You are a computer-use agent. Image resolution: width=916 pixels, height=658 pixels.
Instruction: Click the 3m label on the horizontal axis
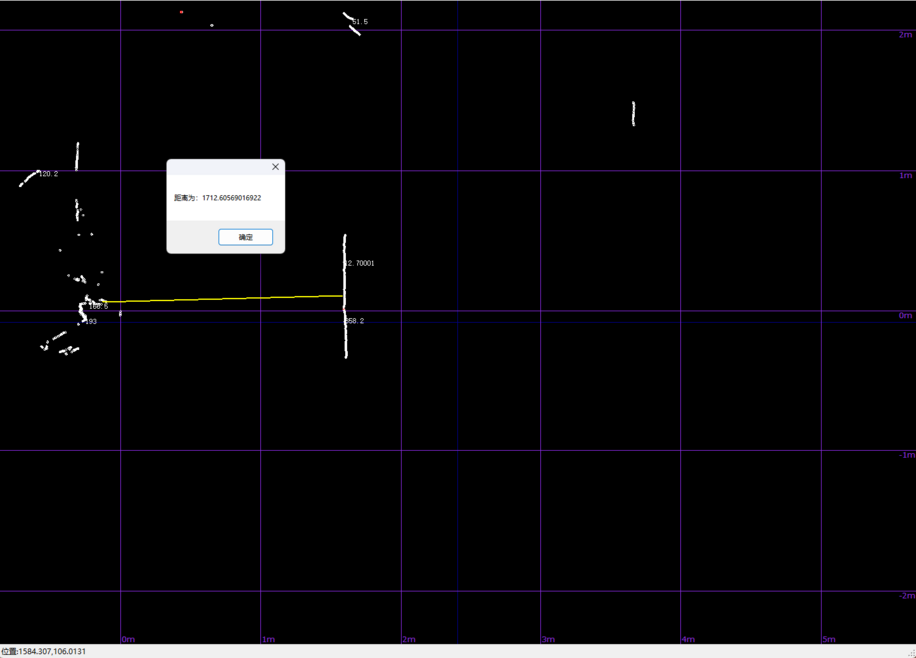(548, 639)
